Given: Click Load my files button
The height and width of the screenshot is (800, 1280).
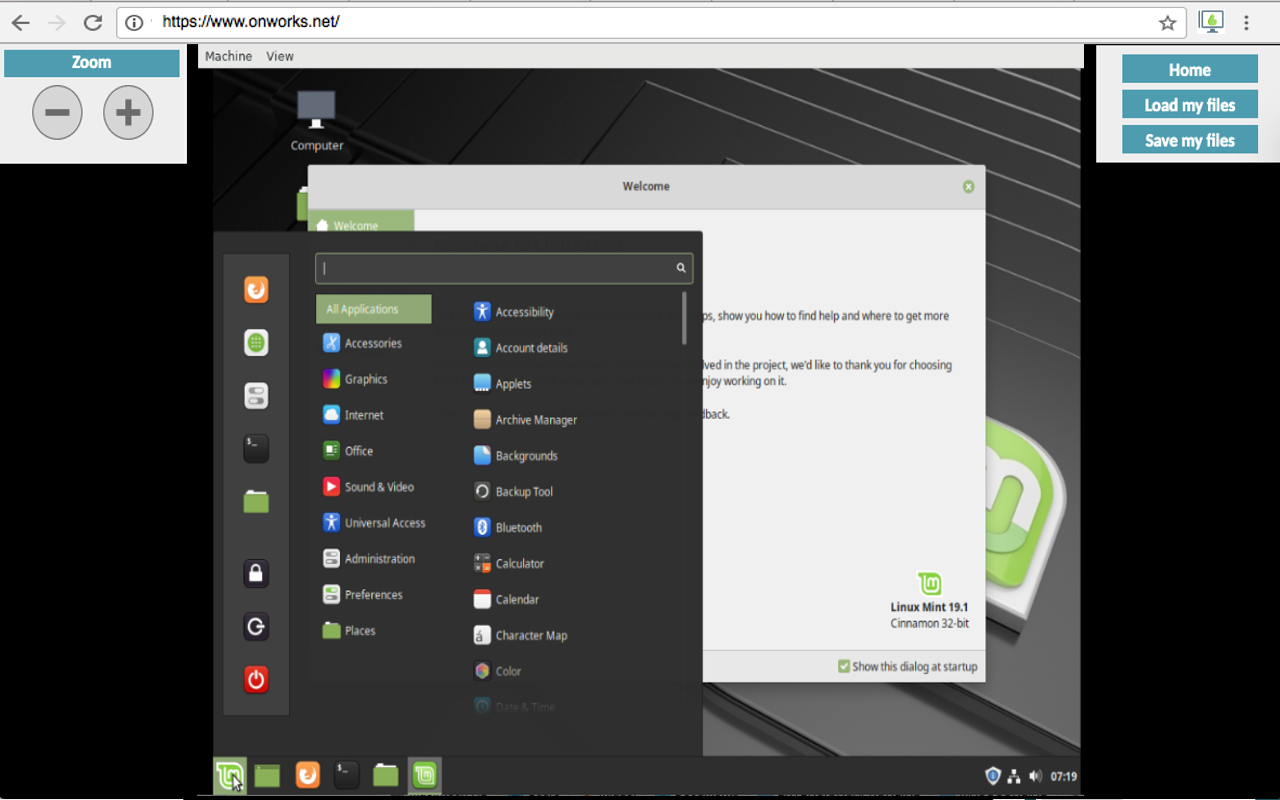Looking at the screenshot, I should [x=1190, y=104].
